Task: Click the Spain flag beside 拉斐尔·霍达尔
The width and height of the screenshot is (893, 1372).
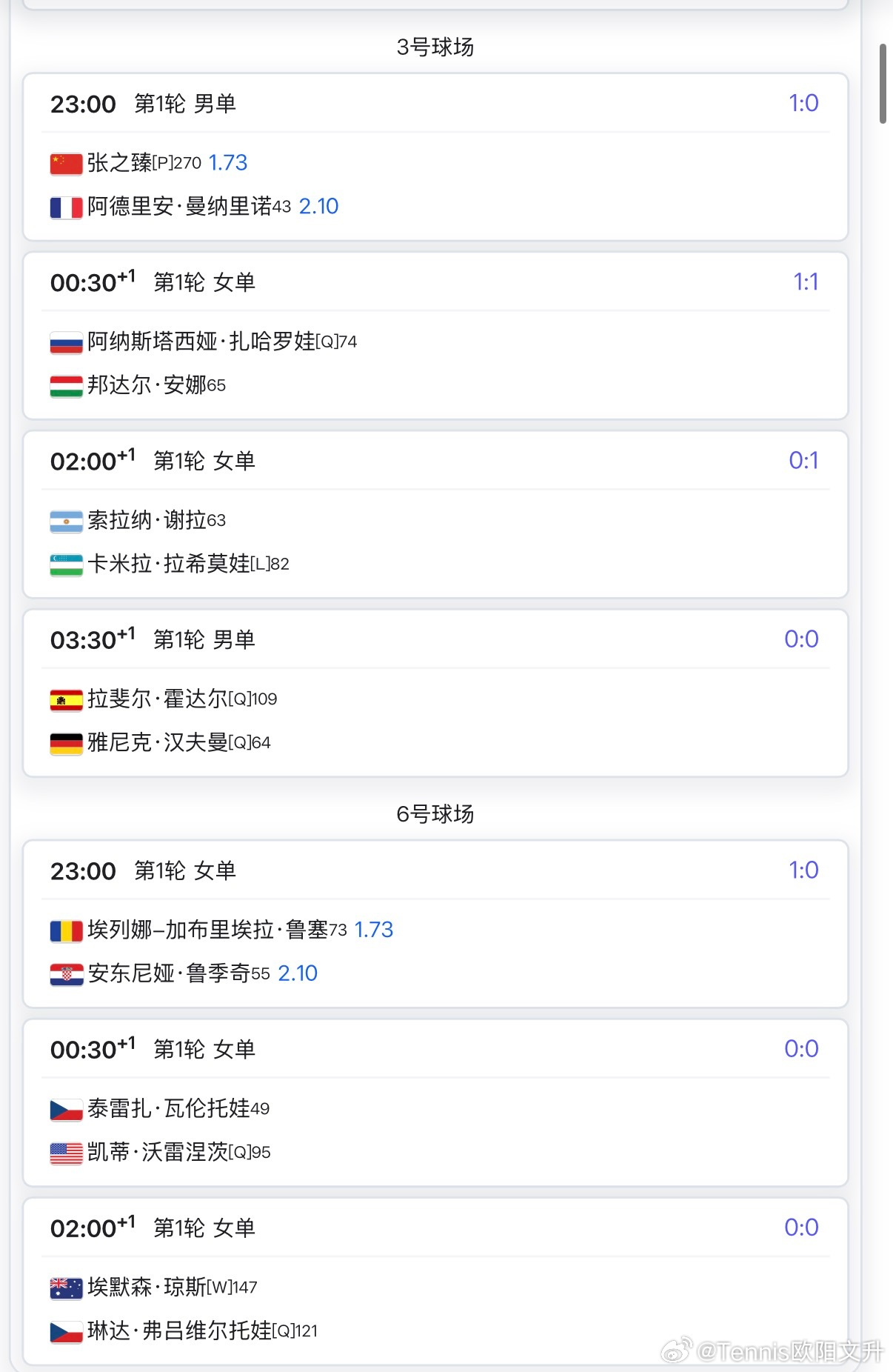Action: 66,700
